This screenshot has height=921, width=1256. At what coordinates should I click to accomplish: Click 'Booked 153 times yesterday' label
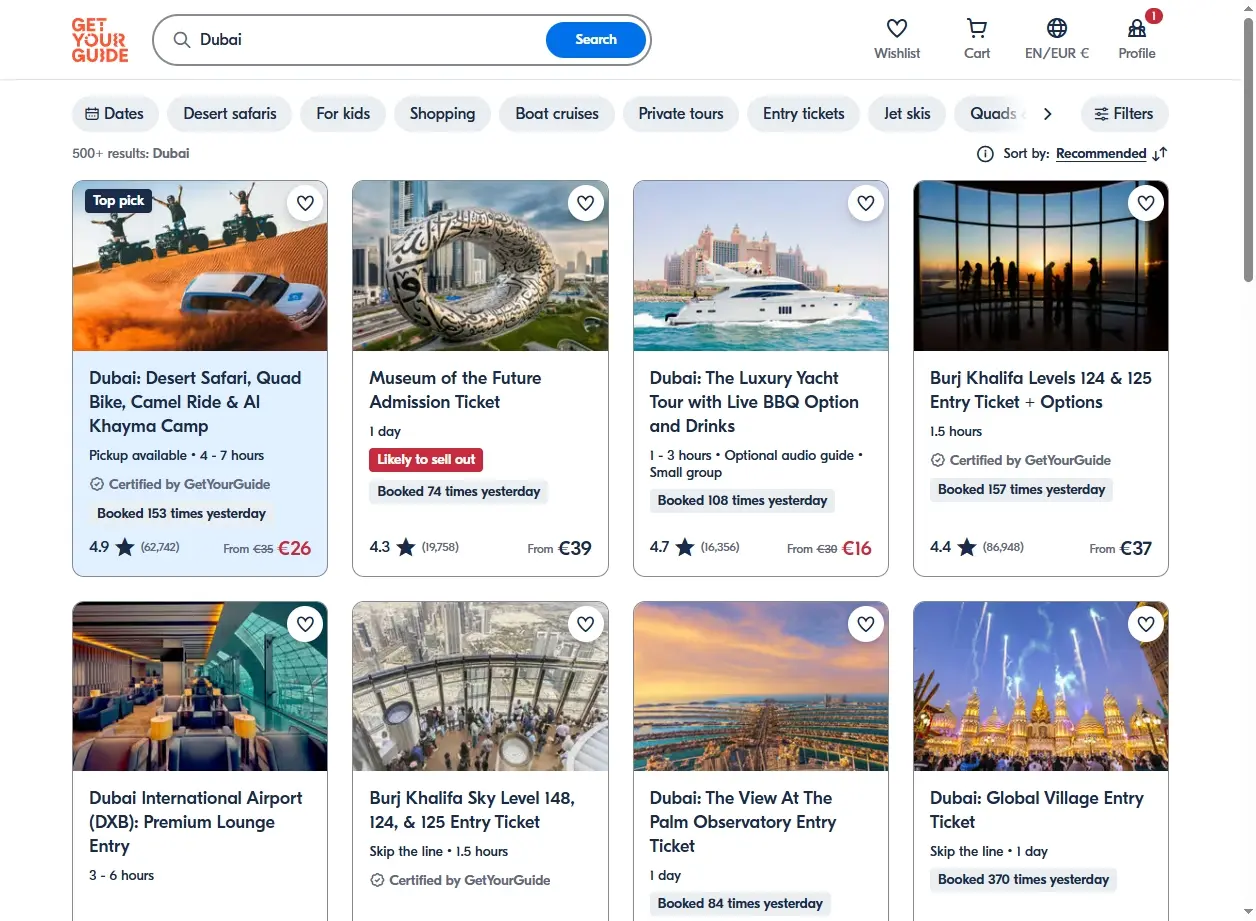tap(181, 513)
